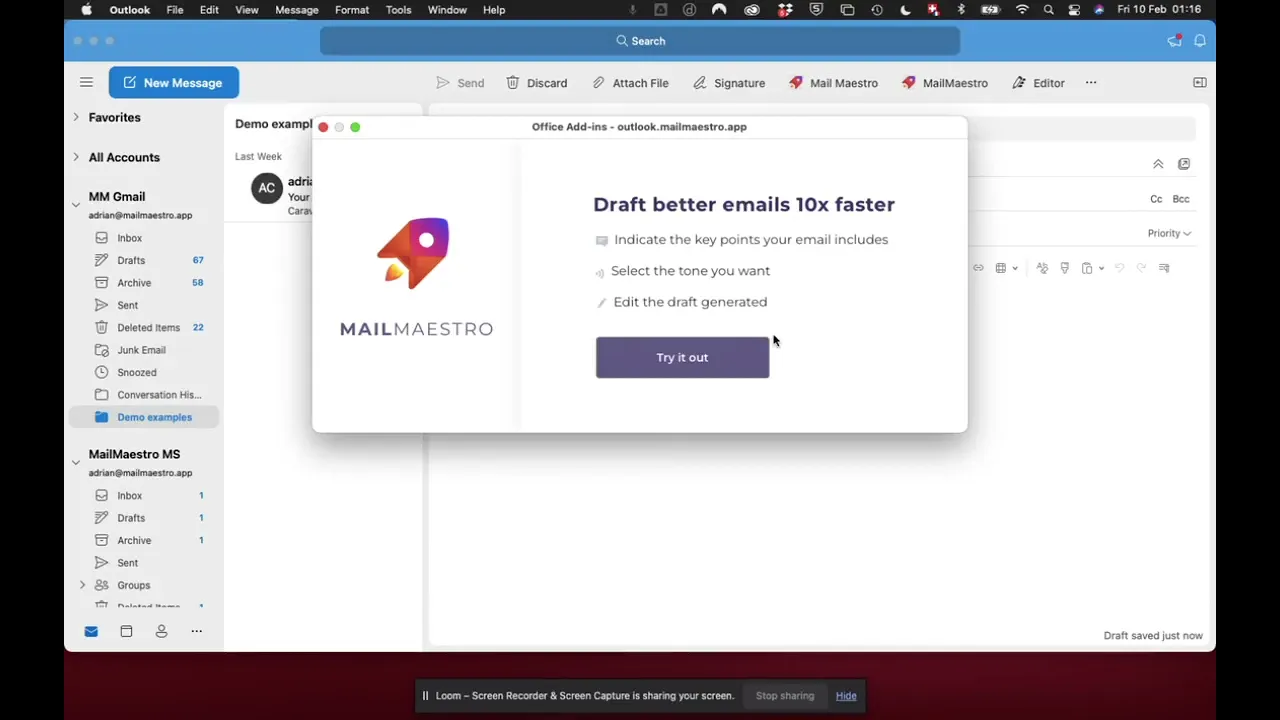Open the Signature tool
1280x720 pixels.
(x=729, y=83)
